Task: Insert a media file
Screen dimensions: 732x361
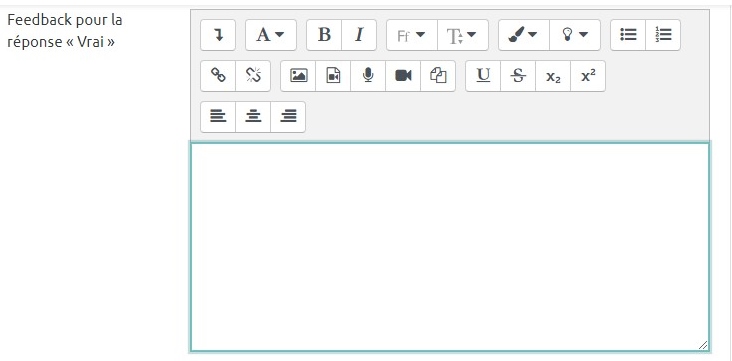Action: tap(333, 76)
